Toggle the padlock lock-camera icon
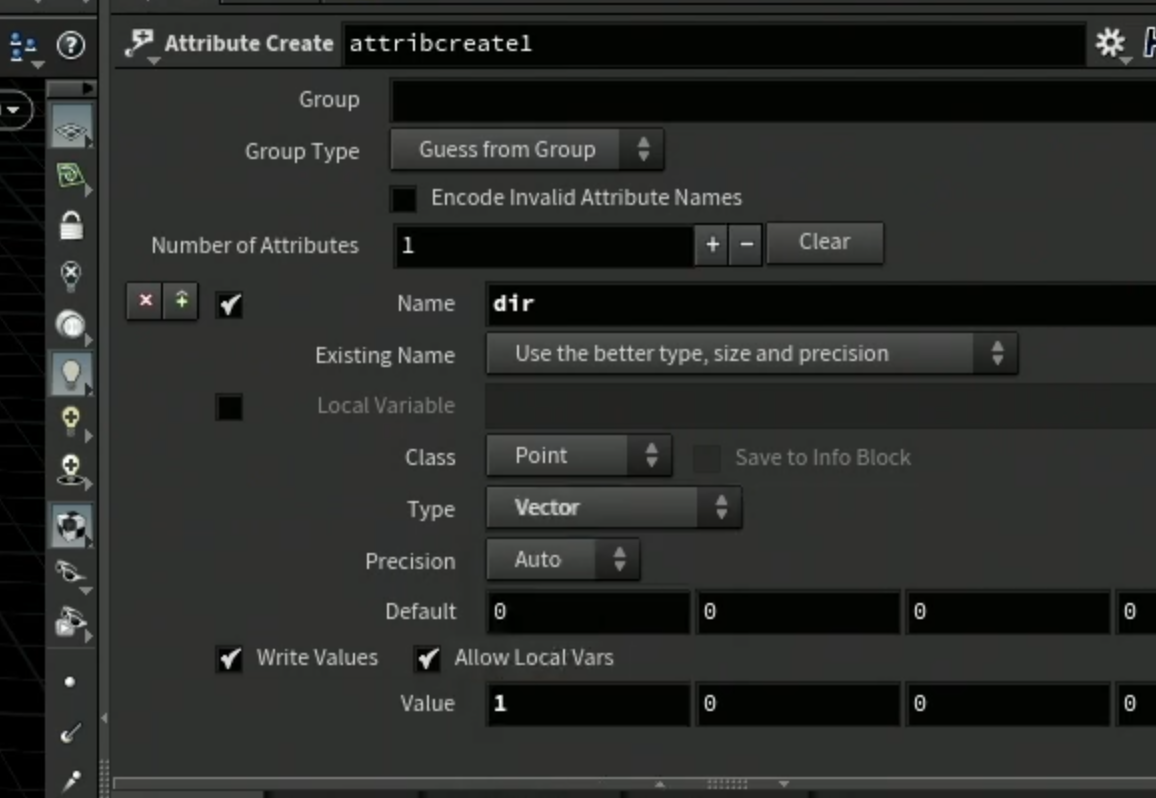The image size is (1156, 798). (71, 226)
